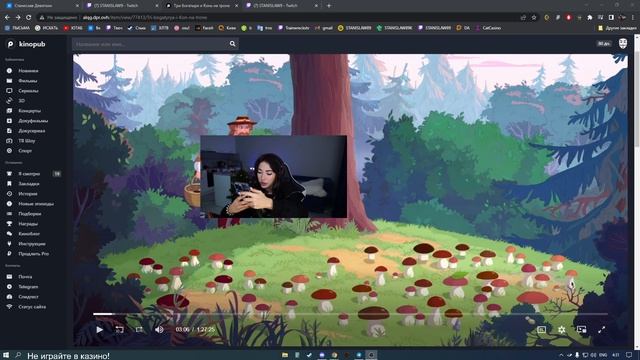Click the webcam overlay thumbnail
This screenshot has width=640, height=360.
click(273, 177)
